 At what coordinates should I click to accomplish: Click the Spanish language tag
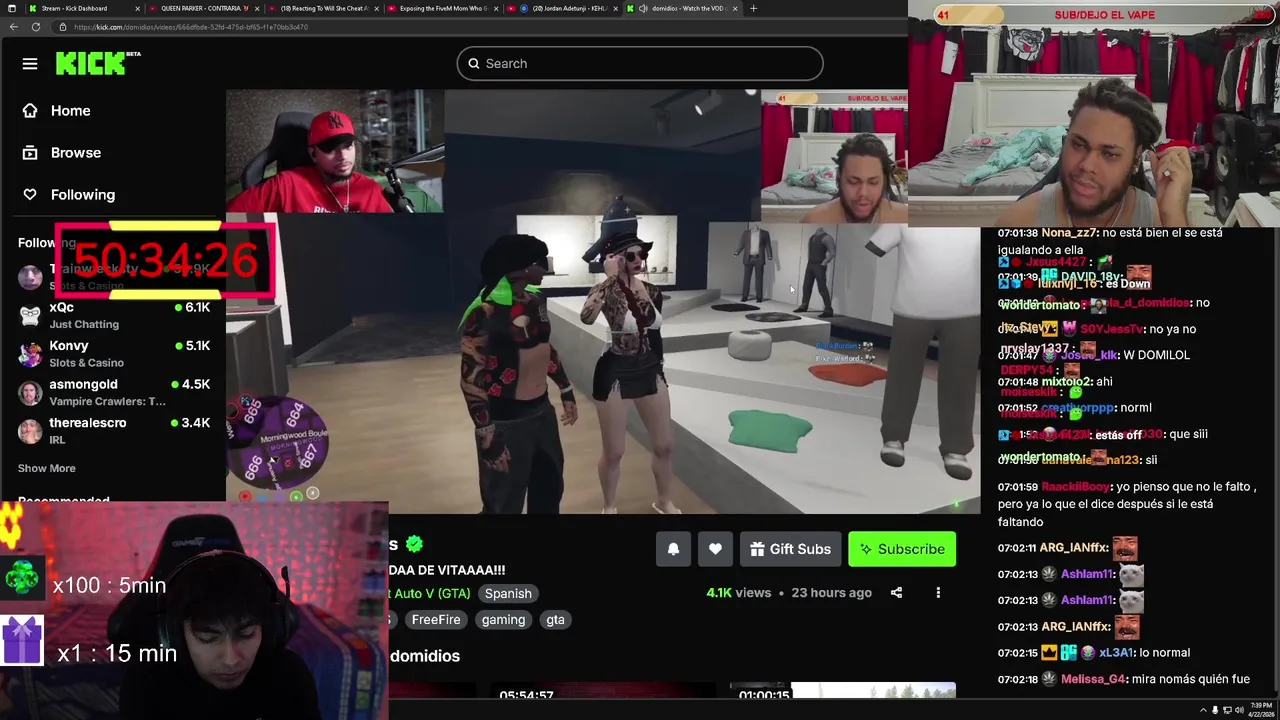tap(508, 594)
